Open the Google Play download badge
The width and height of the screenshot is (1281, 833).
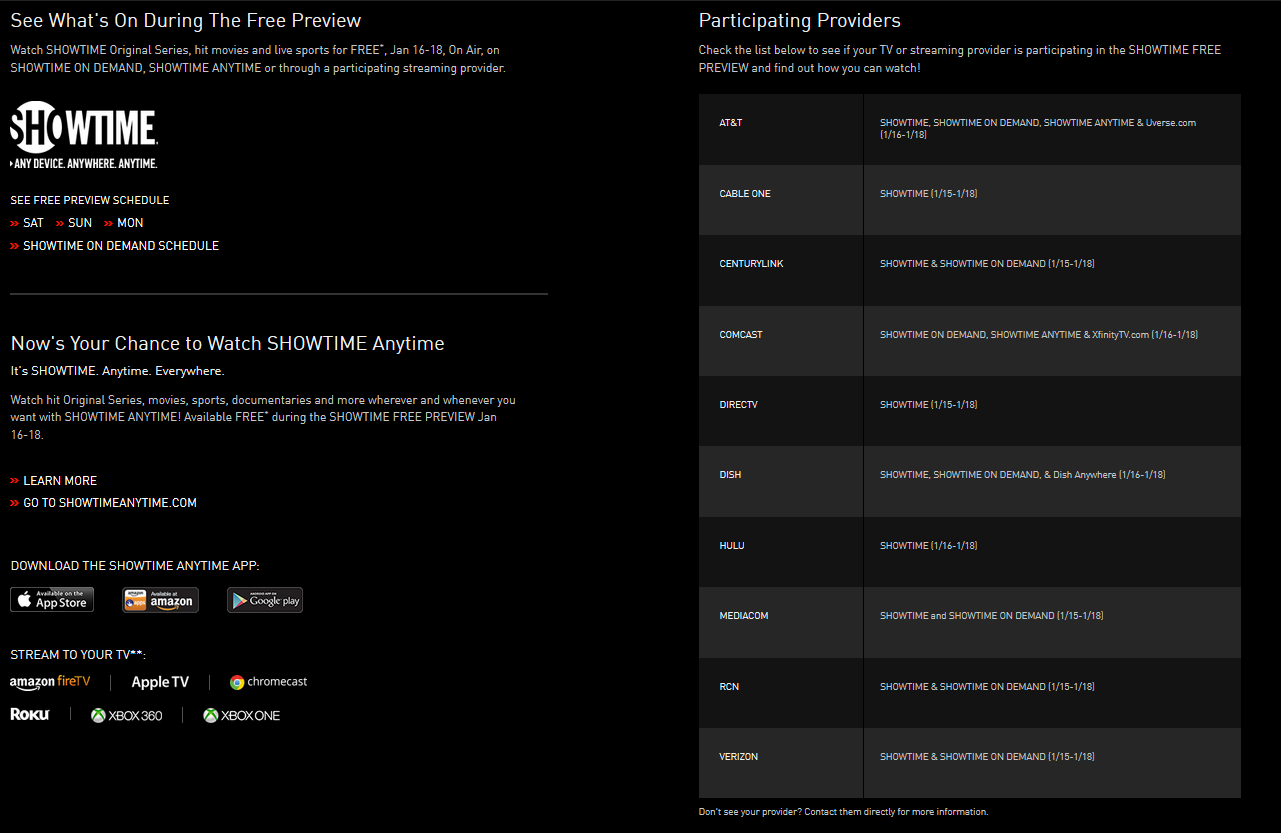pos(265,599)
